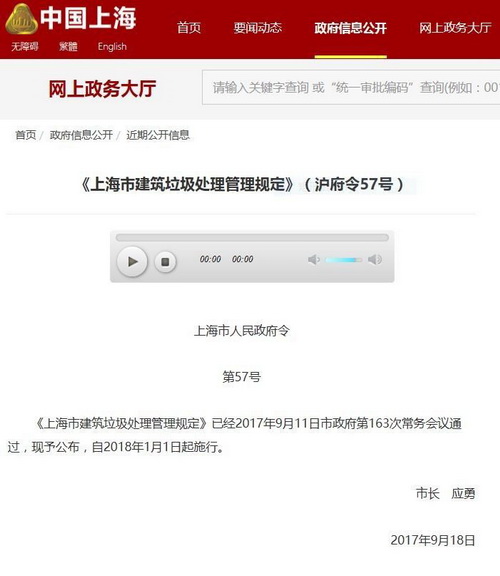Seek on the audio progress bar
This screenshot has height=576, width=500.
[252, 237]
